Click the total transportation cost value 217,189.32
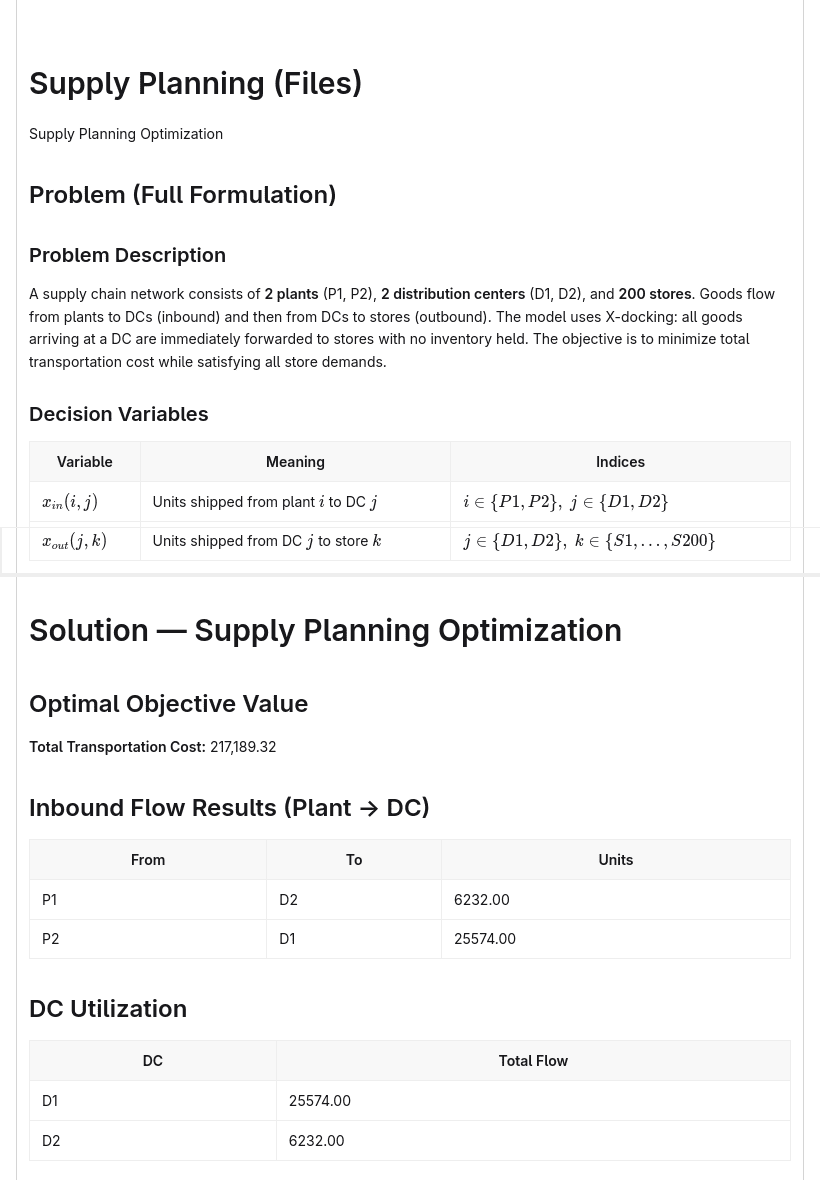The width and height of the screenshot is (820, 1180). tap(243, 747)
